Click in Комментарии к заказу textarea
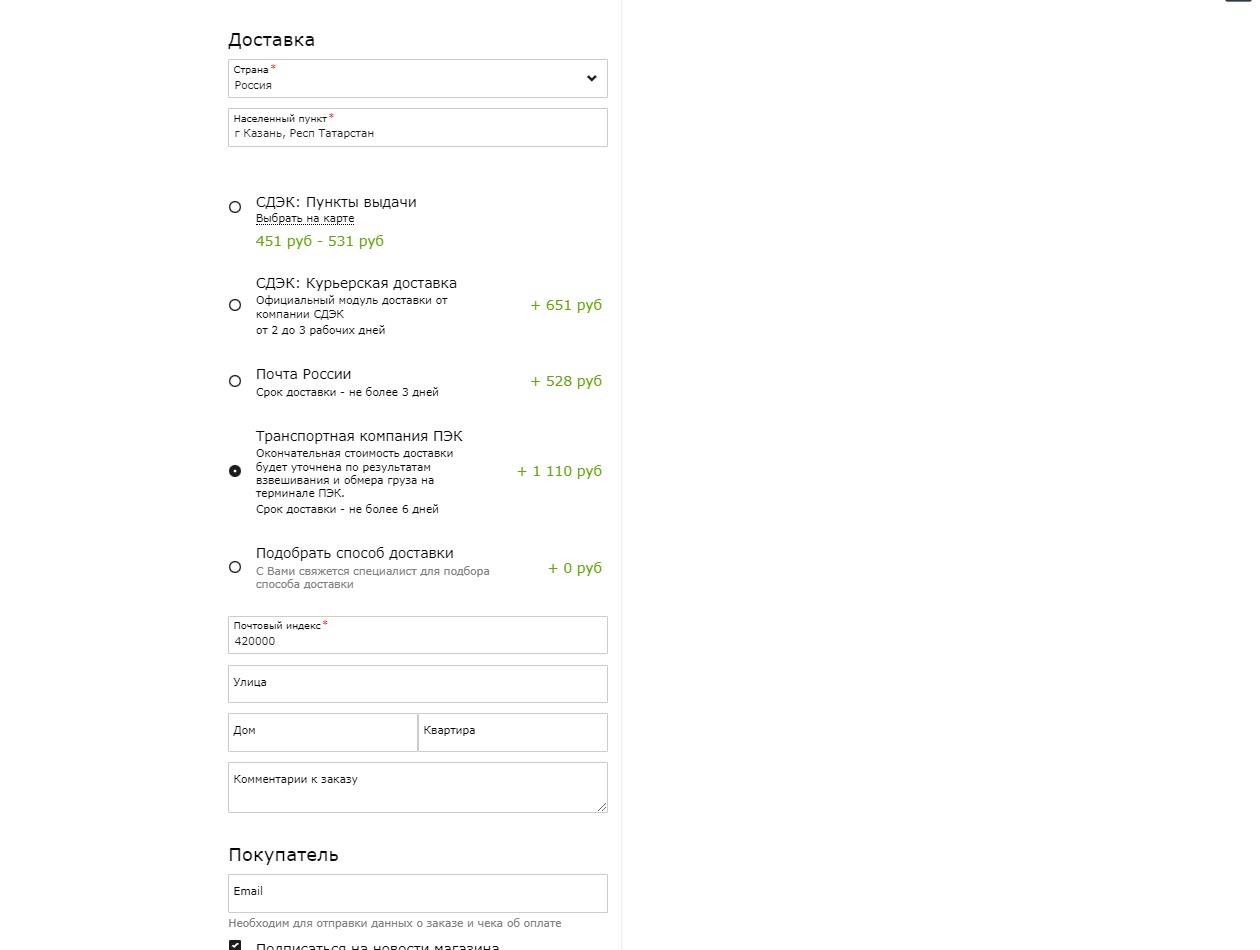Screen dimensions: 1260x950 click(417, 787)
